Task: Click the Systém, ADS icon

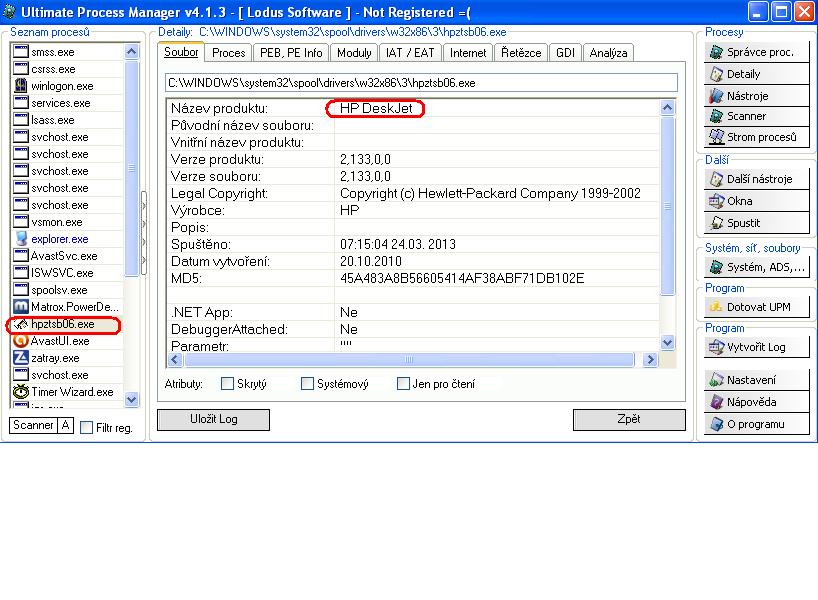Action: click(x=716, y=267)
